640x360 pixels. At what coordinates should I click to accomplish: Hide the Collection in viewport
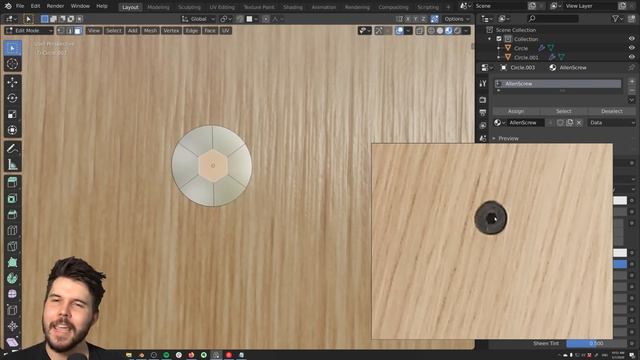[631, 39]
